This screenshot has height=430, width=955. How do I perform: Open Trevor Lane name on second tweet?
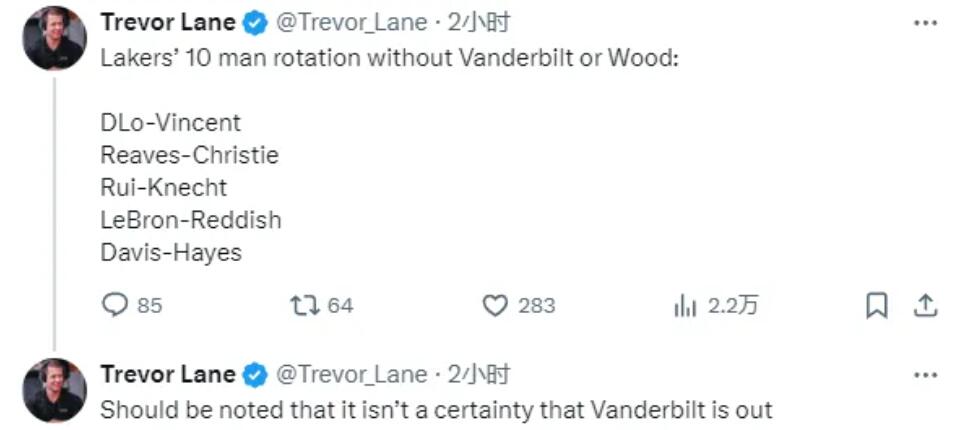click(168, 374)
